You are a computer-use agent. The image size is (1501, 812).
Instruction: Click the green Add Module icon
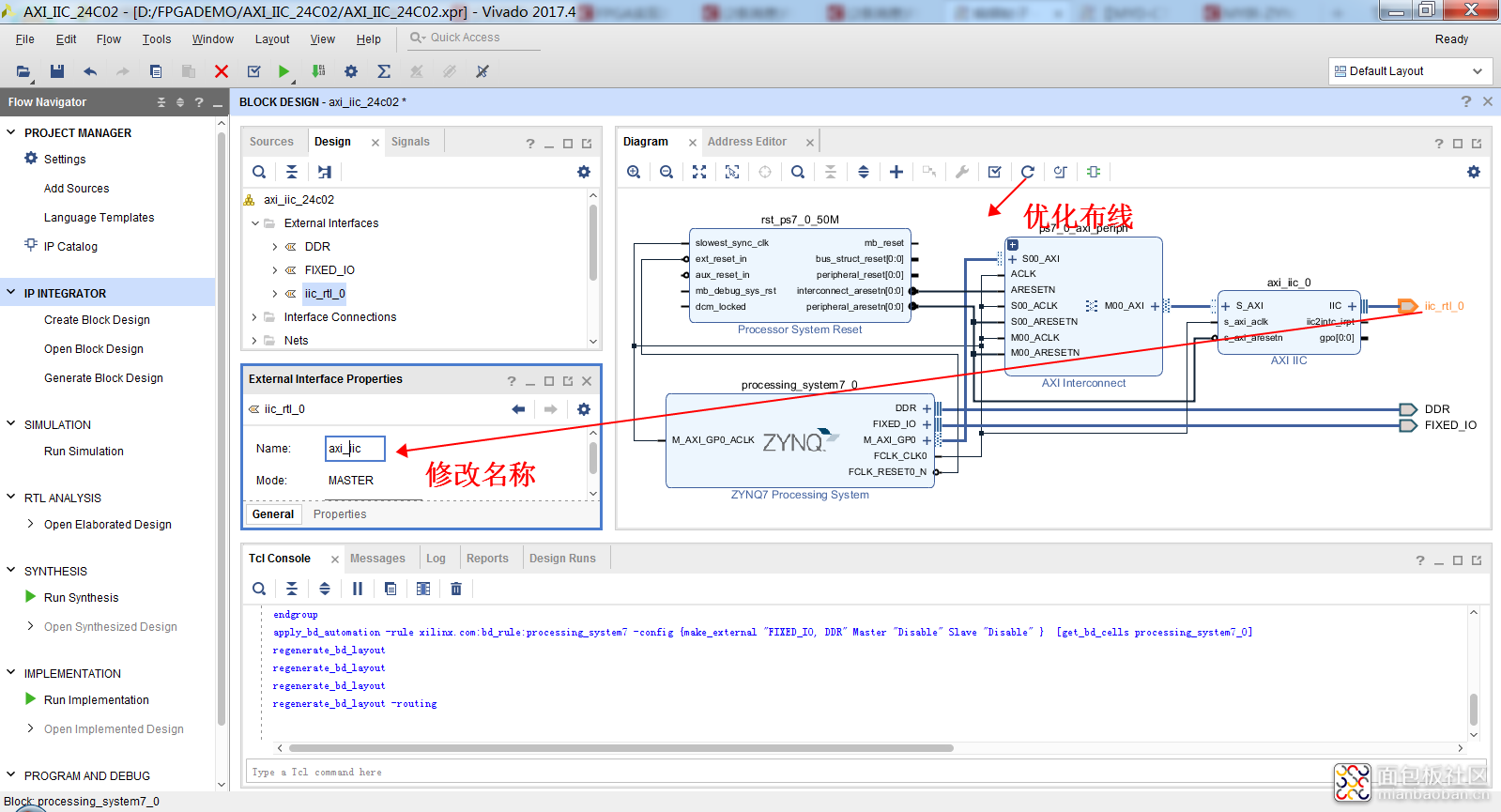[1094, 172]
